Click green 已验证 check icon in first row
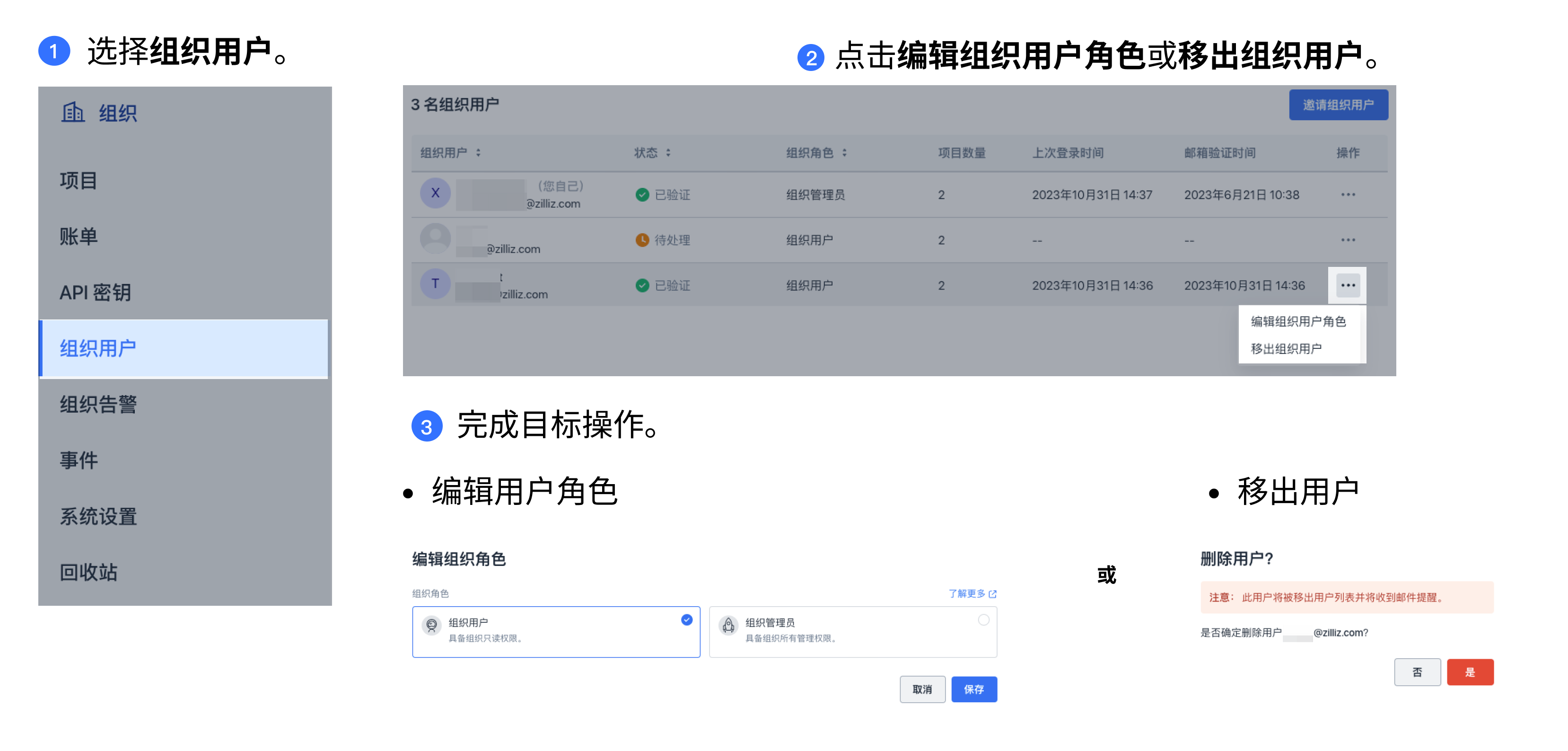This screenshot has height=751, width=1568. (x=642, y=195)
